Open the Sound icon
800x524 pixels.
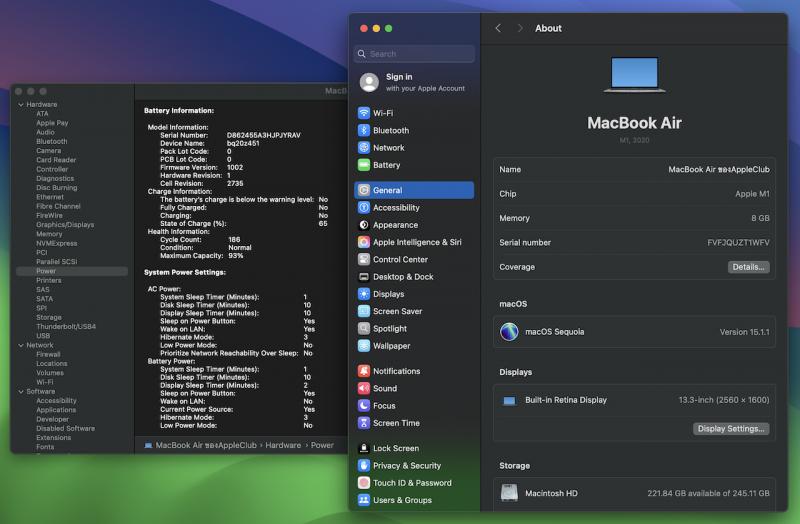click(x=364, y=388)
